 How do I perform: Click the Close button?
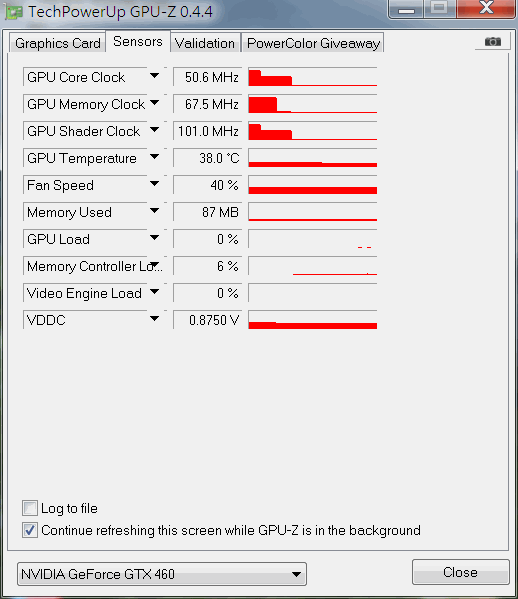(460, 572)
